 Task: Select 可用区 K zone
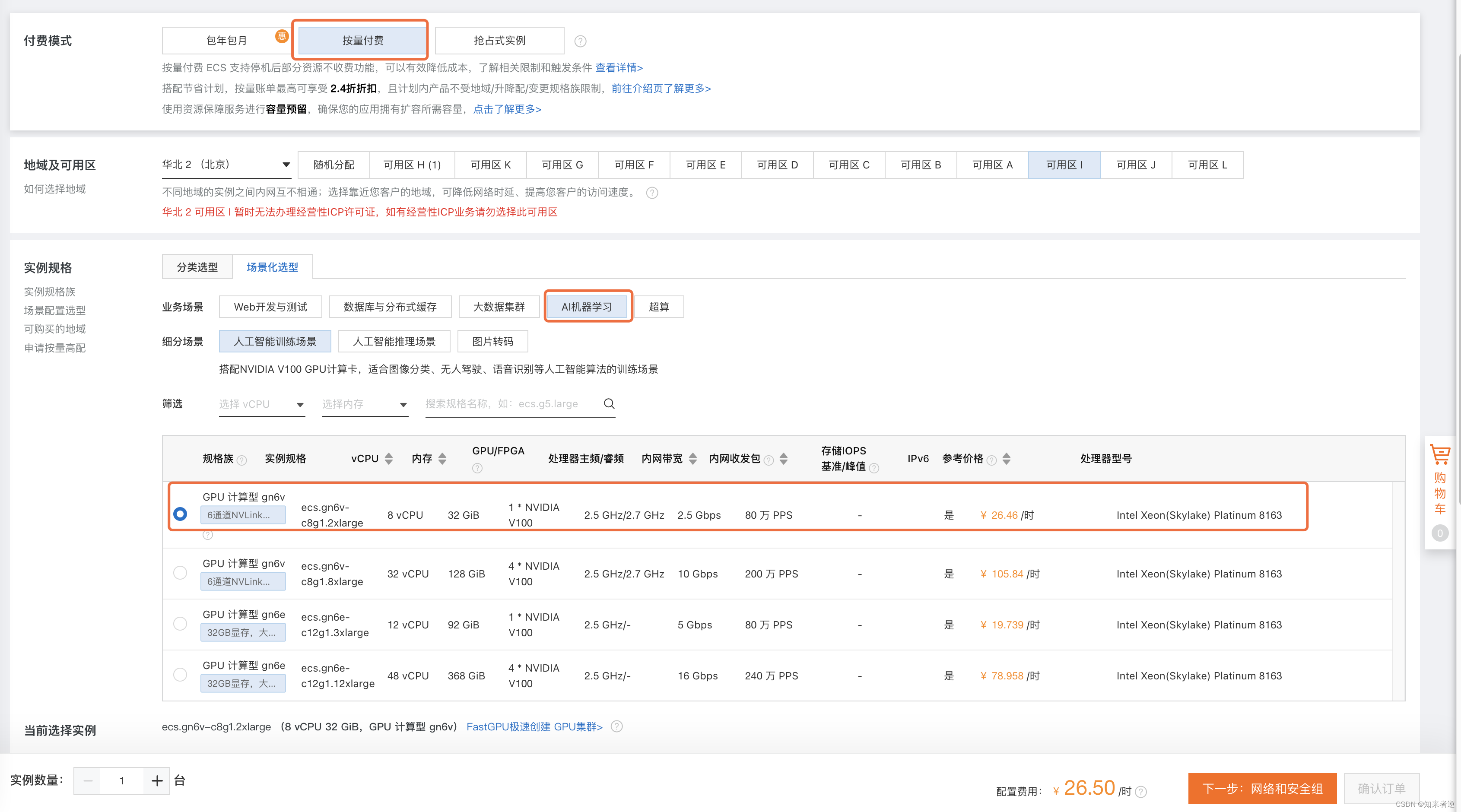[491, 165]
